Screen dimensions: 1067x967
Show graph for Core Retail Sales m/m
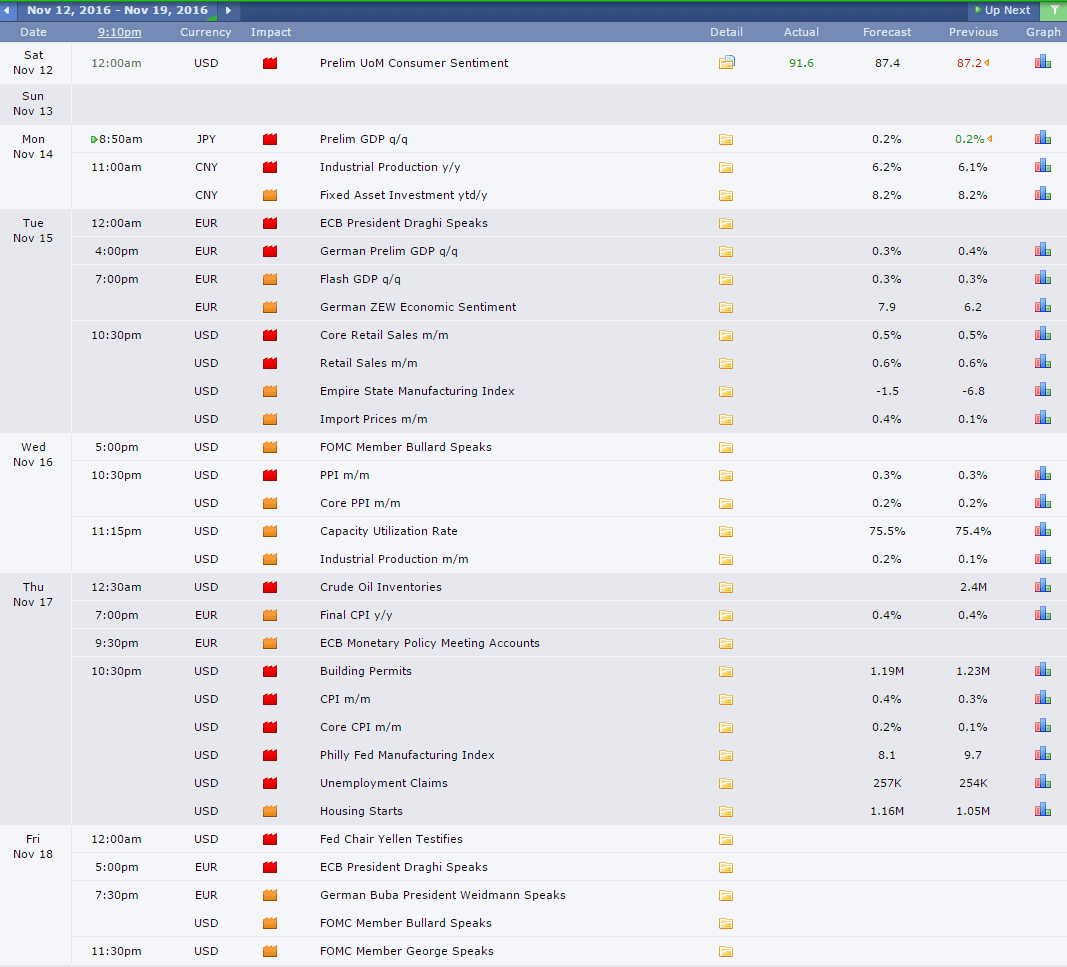(x=1043, y=334)
